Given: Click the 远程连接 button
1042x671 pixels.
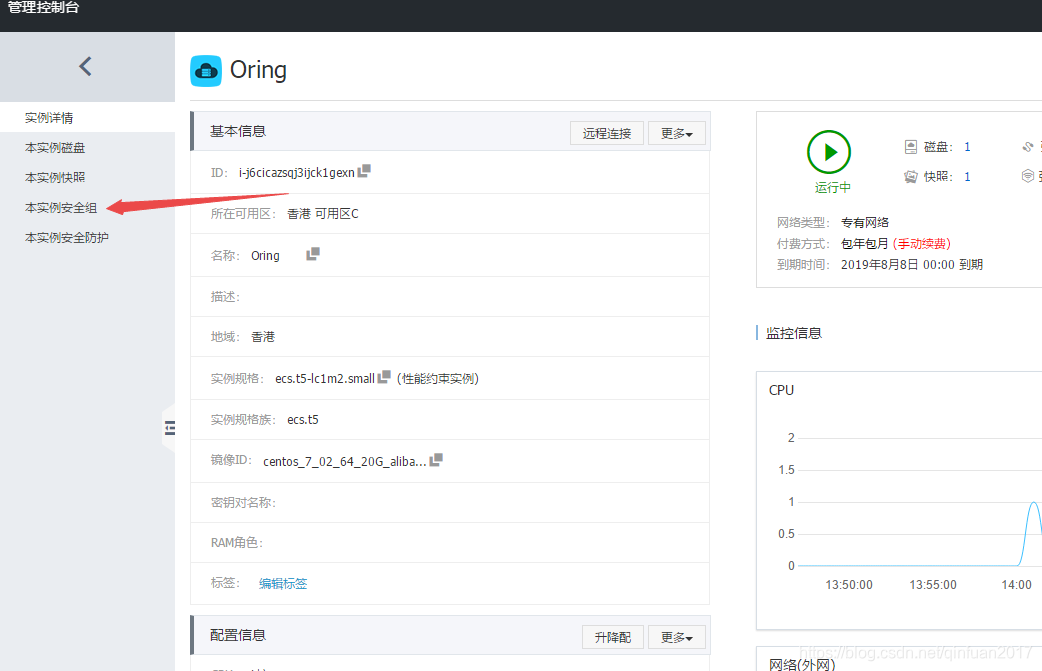Looking at the screenshot, I should click(607, 133).
